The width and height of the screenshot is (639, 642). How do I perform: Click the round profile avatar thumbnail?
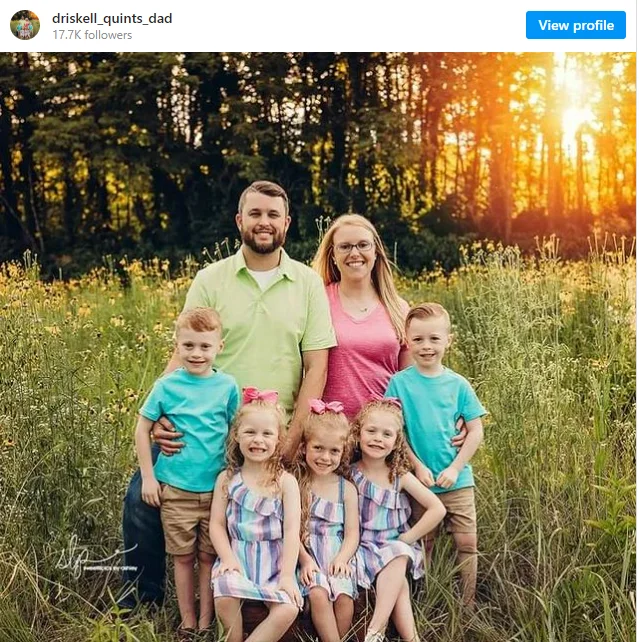(25, 25)
